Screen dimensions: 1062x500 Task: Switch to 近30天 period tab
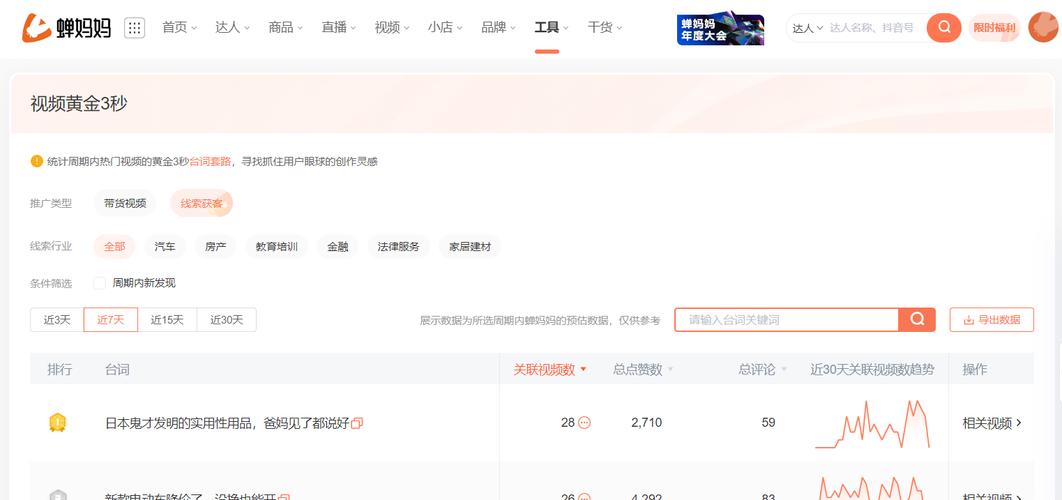[226, 320]
